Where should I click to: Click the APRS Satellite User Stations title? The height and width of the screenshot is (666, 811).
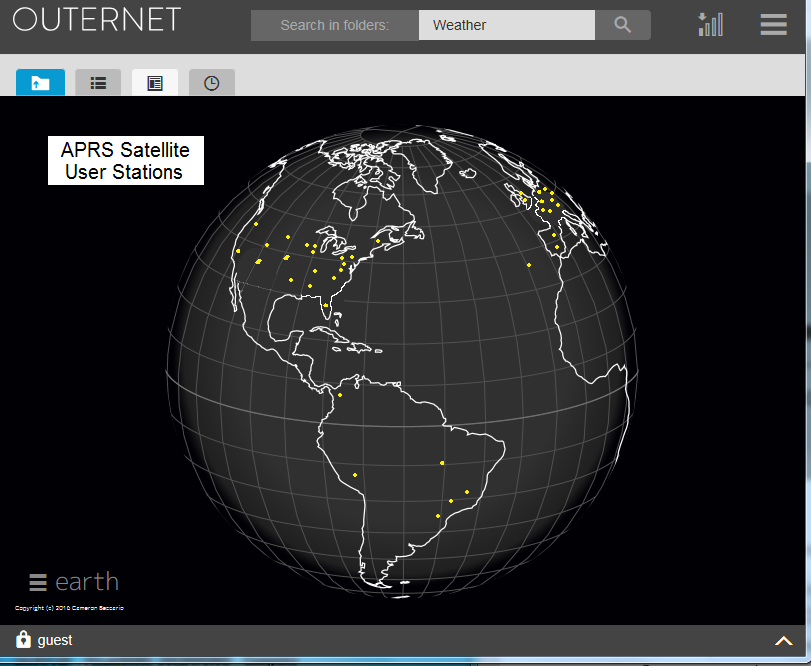(x=125, y=161)
